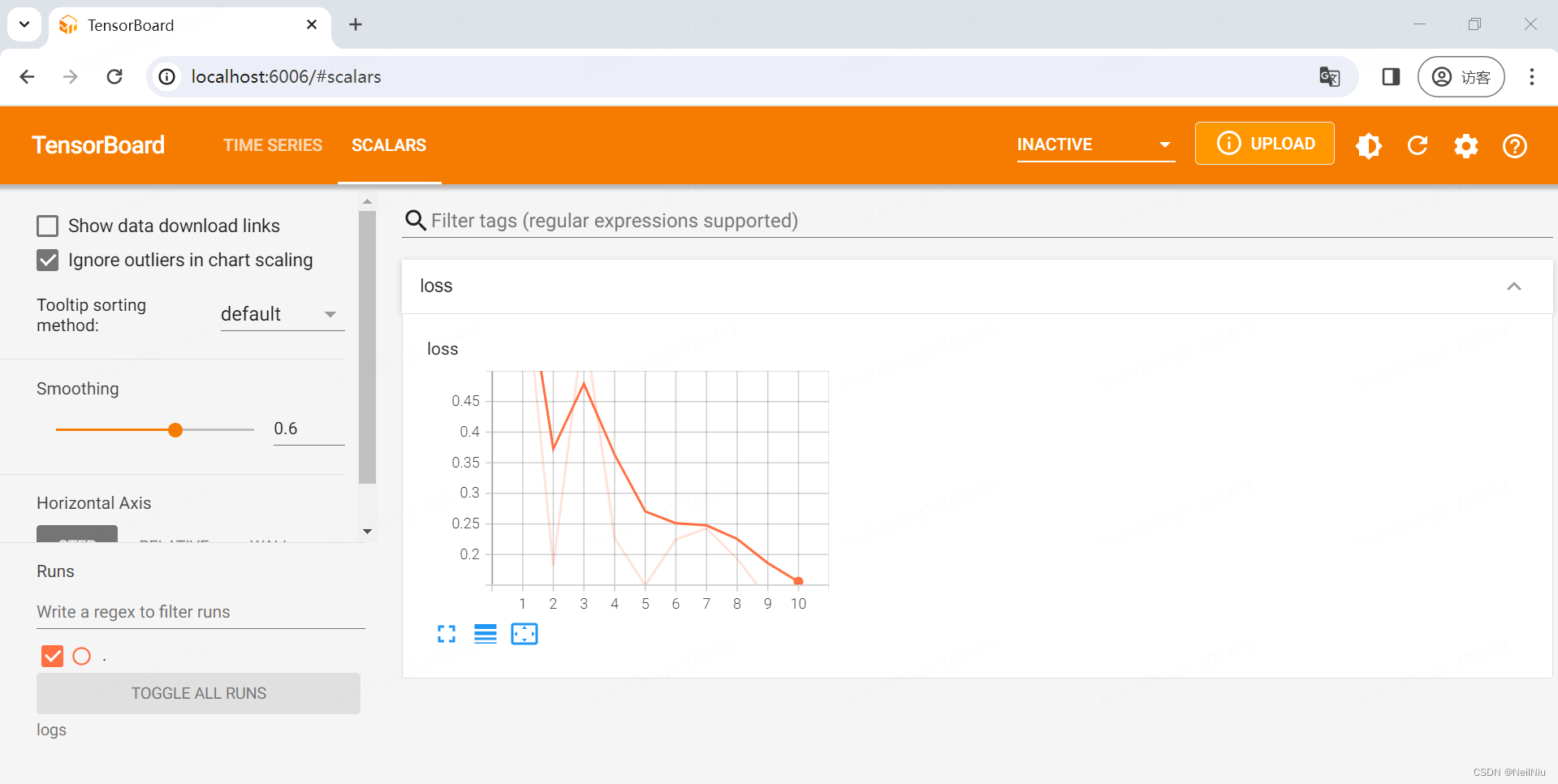The width and height of the screenshot is (1558, 784).
Task: Close the TensorBoard browser tab
Action: click(312, 24)
